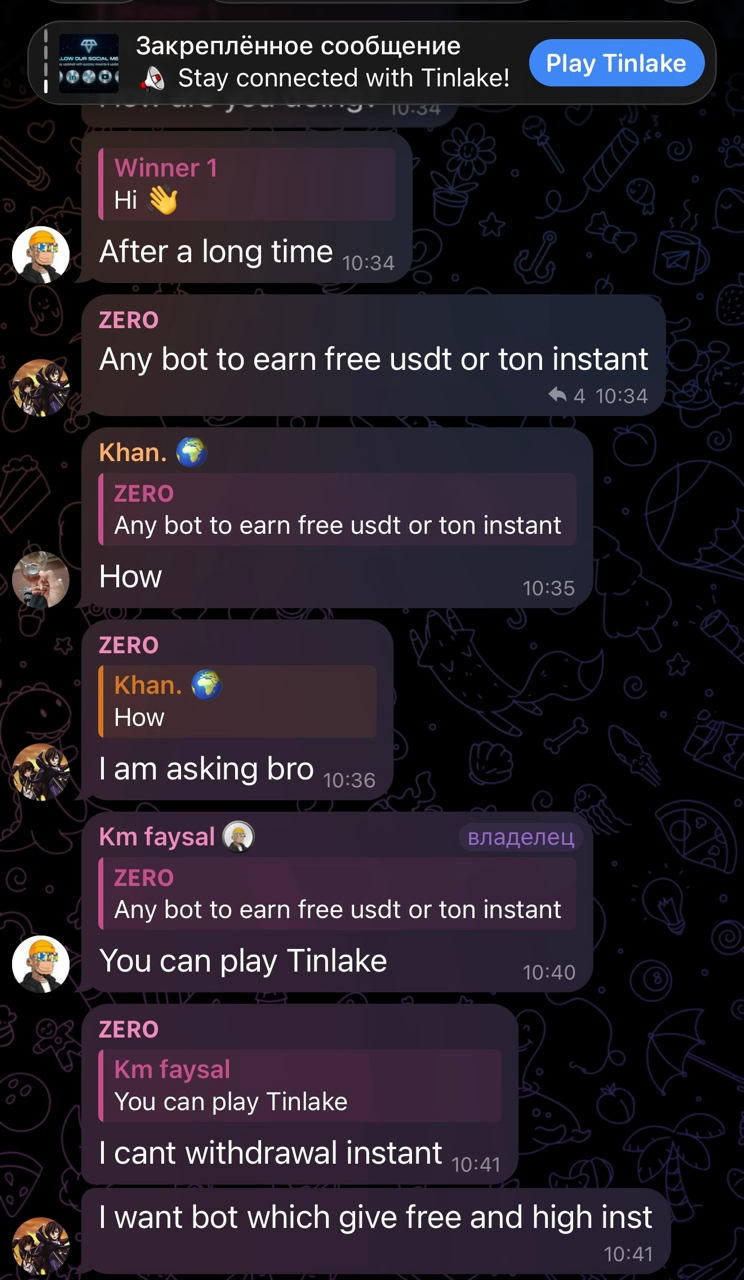The height and width of the screenshot is (1280, 744).
Task: Tap quoted 'You can play Tinlake' preview
Action: (300, 1085)
